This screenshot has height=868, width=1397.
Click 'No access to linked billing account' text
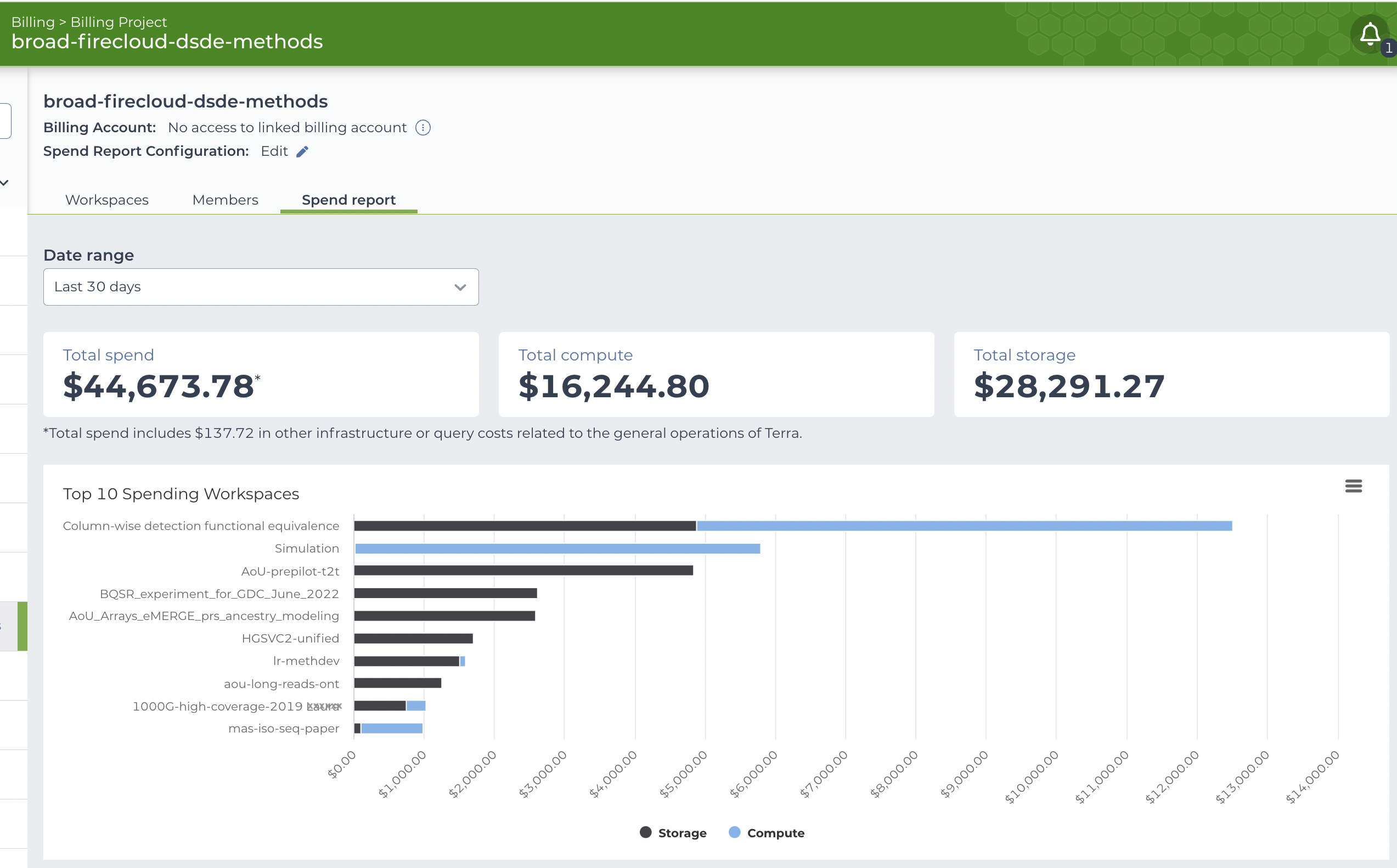[x=287, y=127]
